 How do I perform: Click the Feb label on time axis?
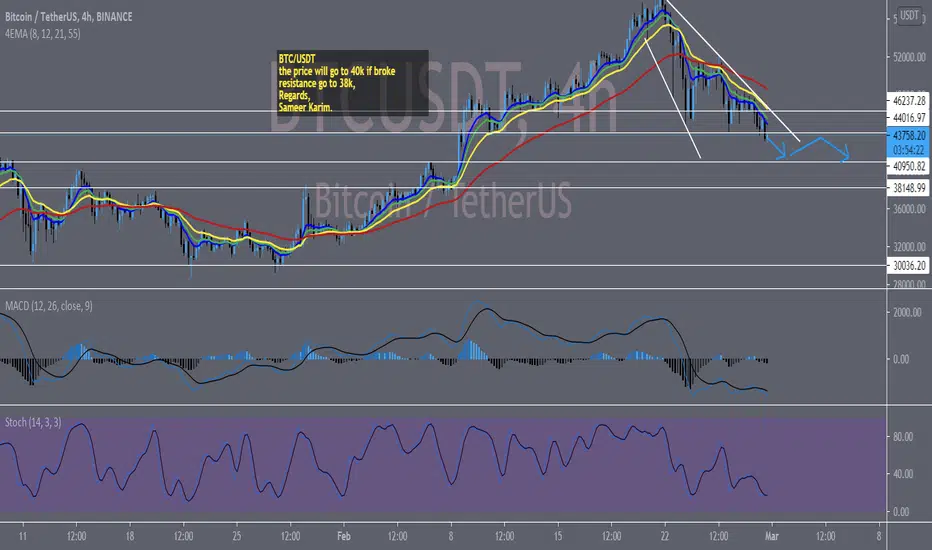[x=344, y=536]
